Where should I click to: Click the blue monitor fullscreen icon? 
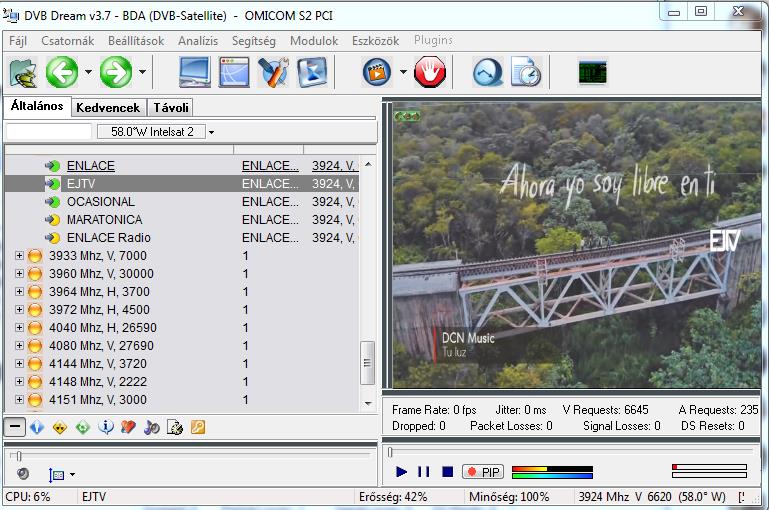point(195,72)
